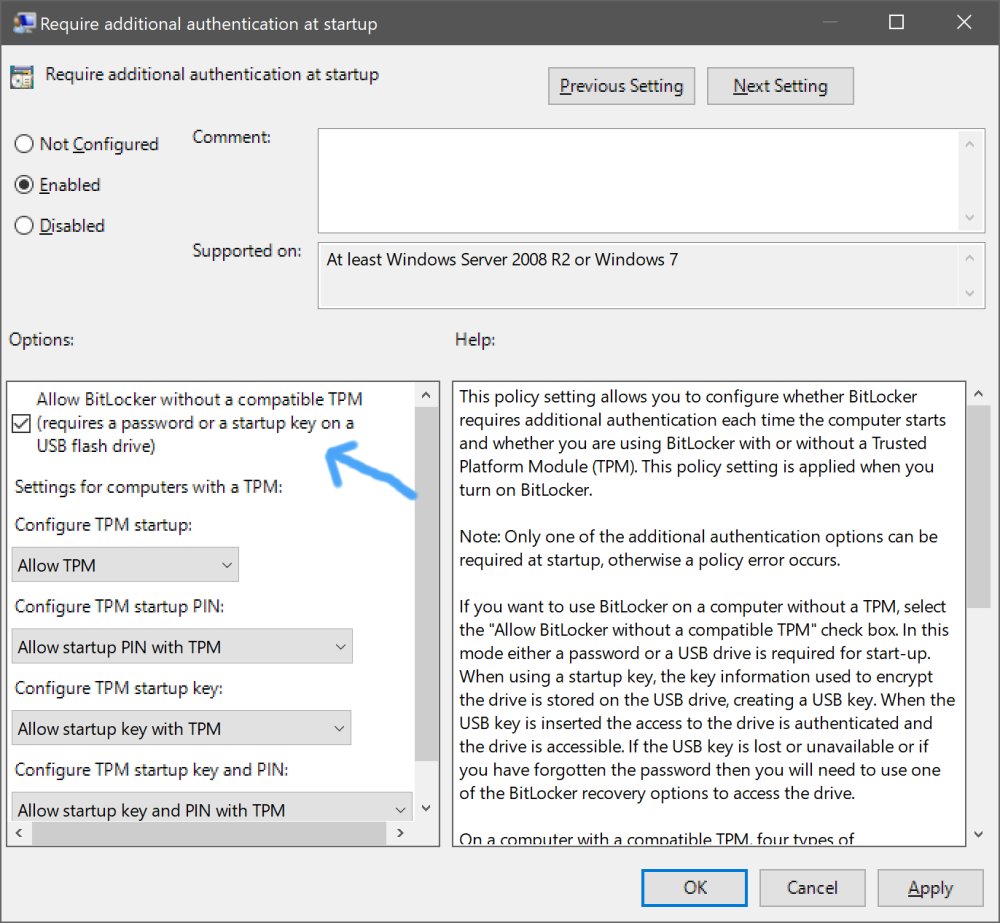Open the Configure TPM startup PIN dropdown
The height and width of the screenshot is (923, 1000).
pyautogui.click(x=182, y=646)
